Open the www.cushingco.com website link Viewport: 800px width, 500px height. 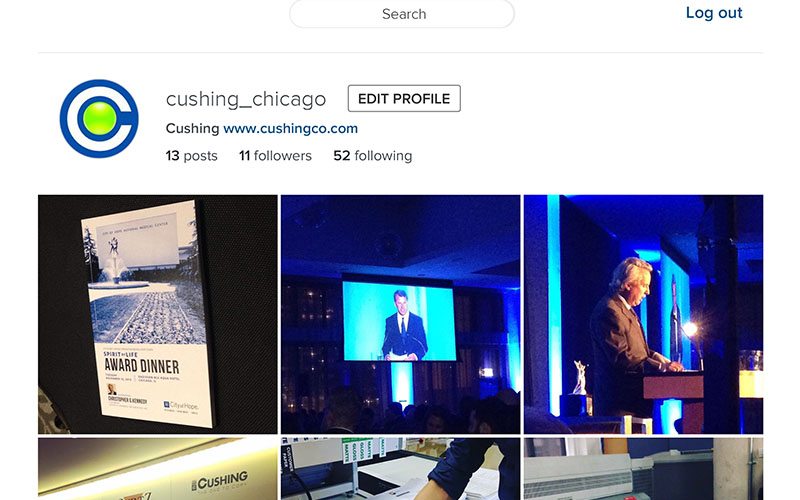click(290, 128)
